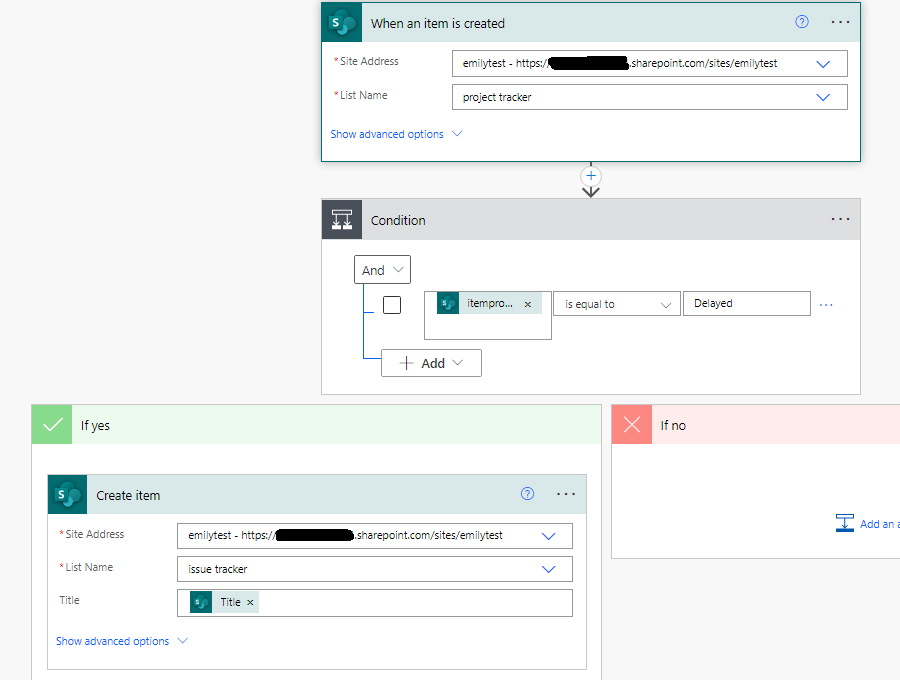Click the If yes checkmark icon

click(52, 425)
